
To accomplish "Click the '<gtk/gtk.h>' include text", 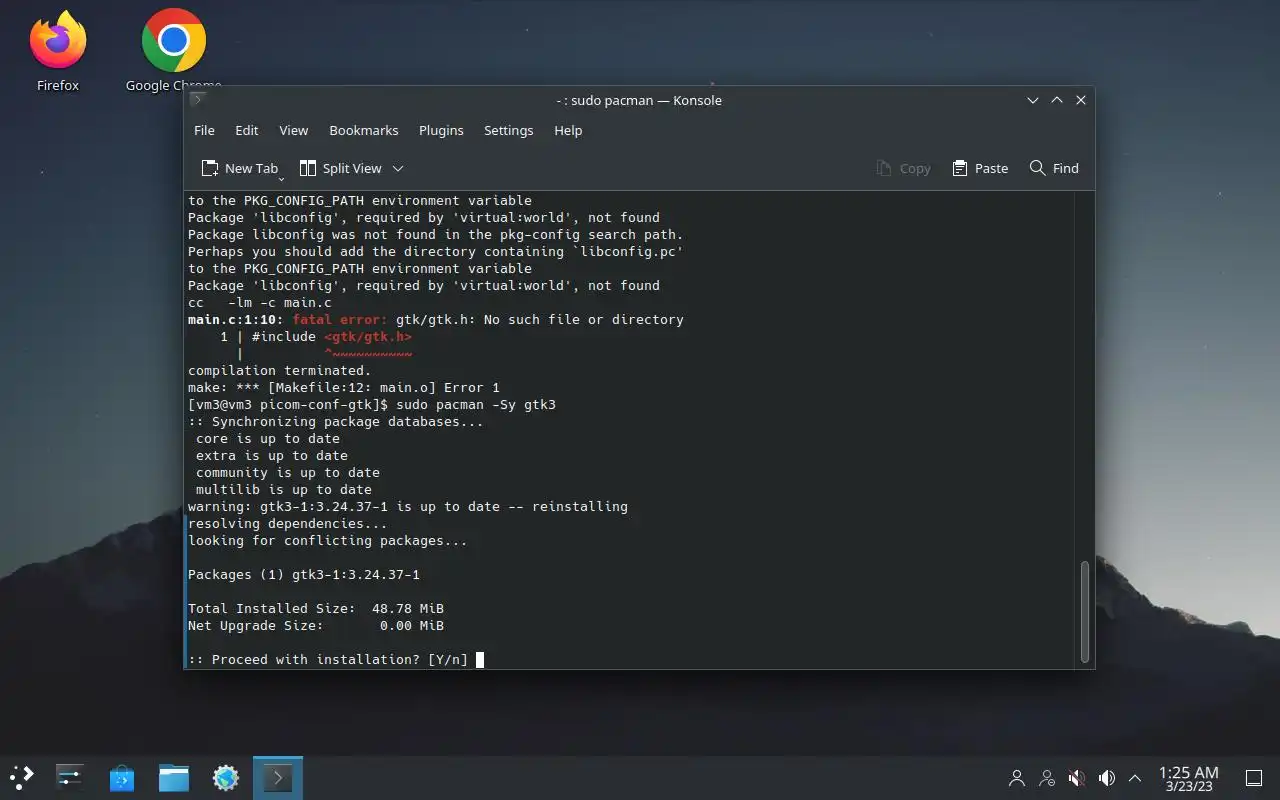I will (368, 336).
